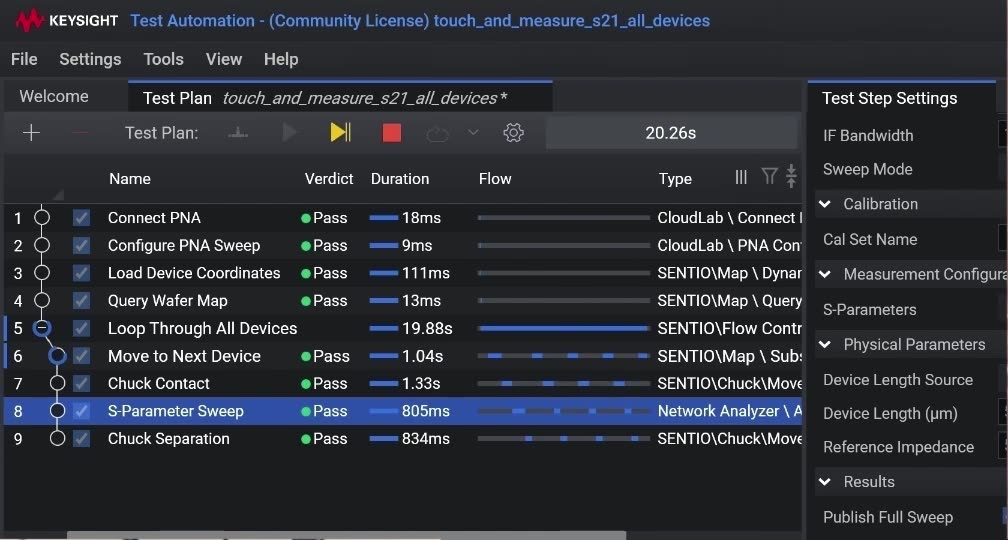Screen dimensions: 1008x540
Task: Collapse the Loop Through All Devices node
Action: 42,328
